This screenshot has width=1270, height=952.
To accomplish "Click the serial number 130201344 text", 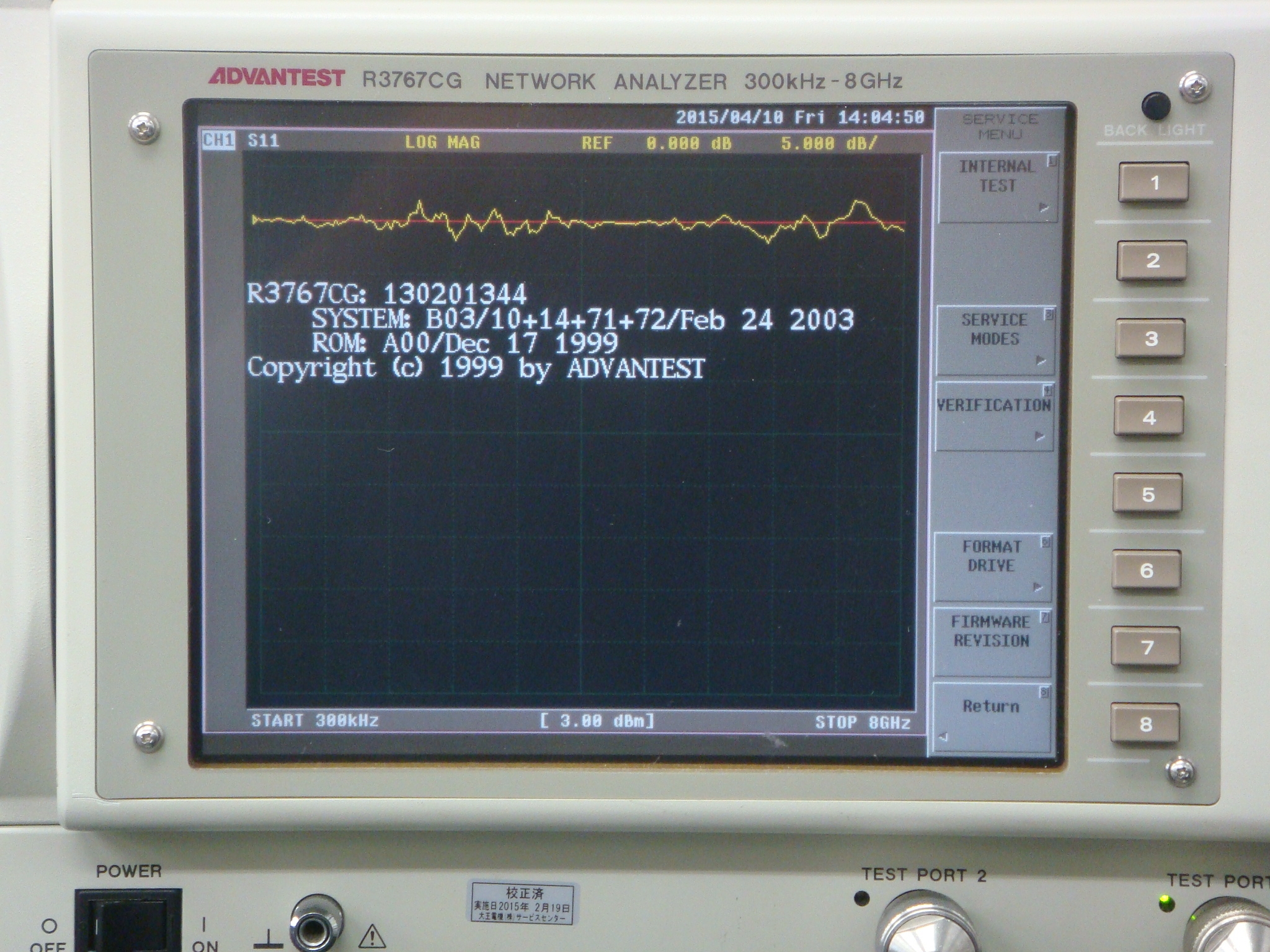I will (x=455, y=294).
